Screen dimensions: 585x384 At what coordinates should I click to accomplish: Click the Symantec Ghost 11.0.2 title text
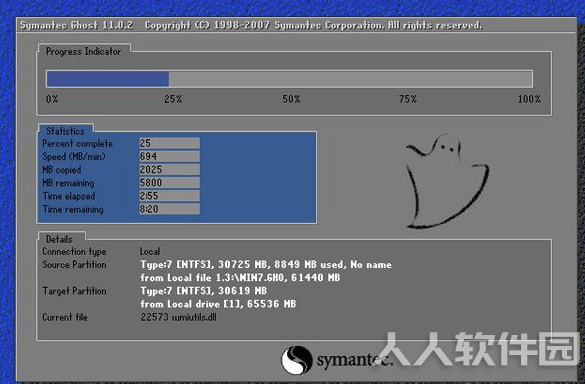coord(76,25)
